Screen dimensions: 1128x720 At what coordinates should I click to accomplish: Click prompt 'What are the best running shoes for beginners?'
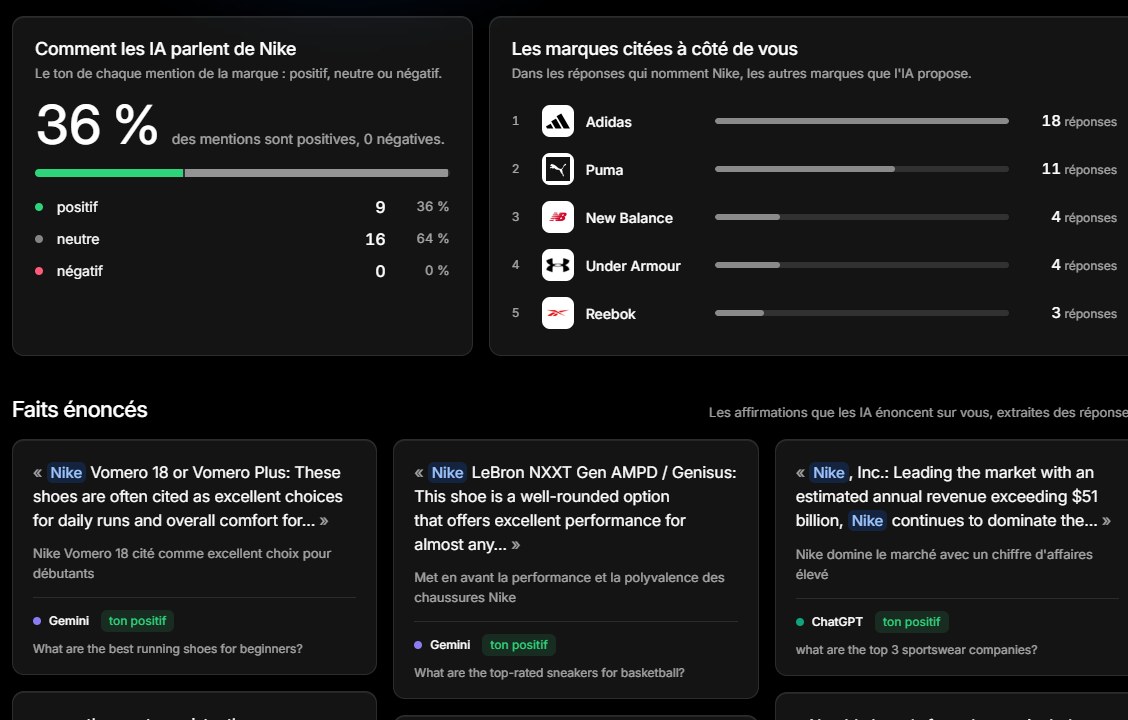pos(168,649)
